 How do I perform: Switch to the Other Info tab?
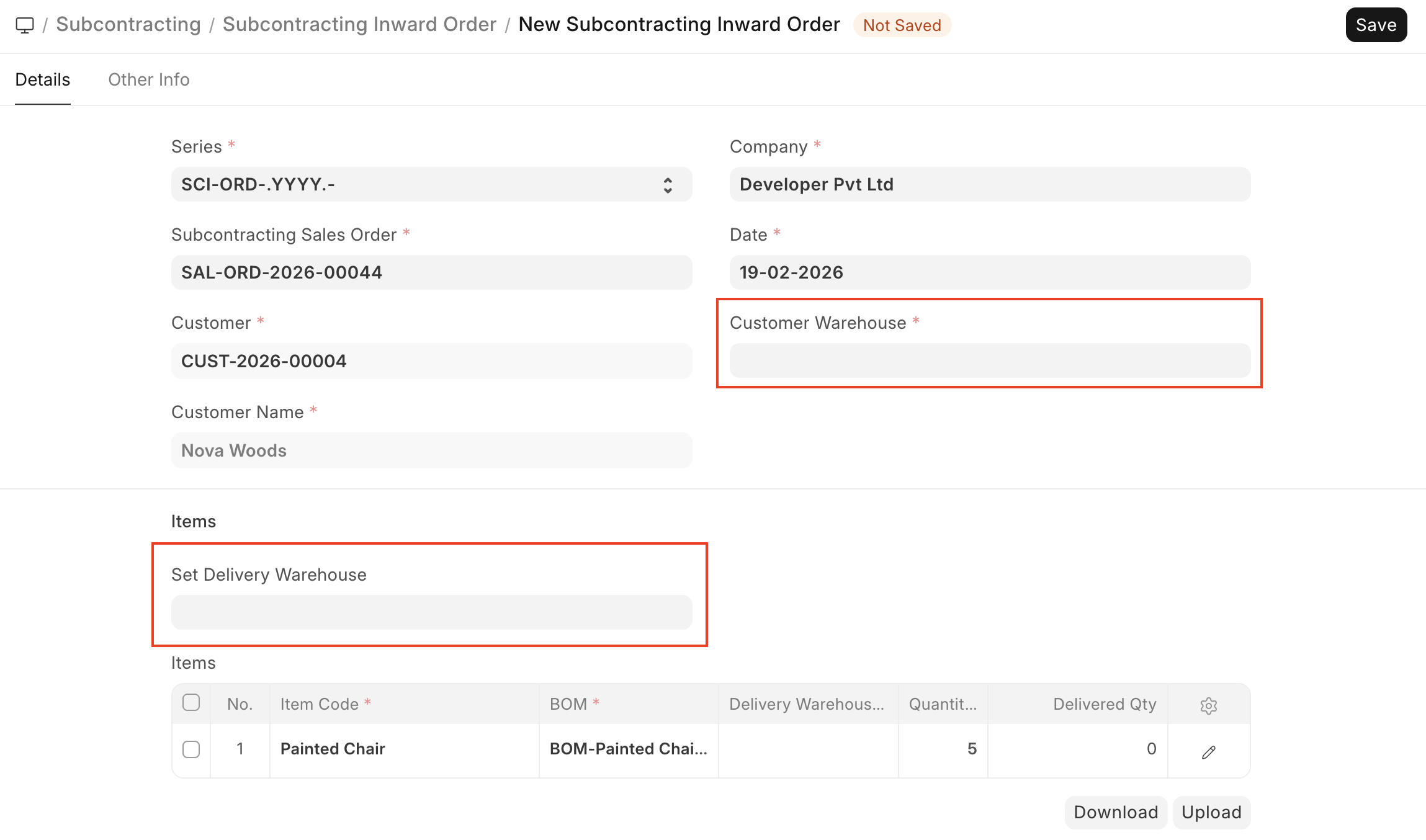pos(149,80)
